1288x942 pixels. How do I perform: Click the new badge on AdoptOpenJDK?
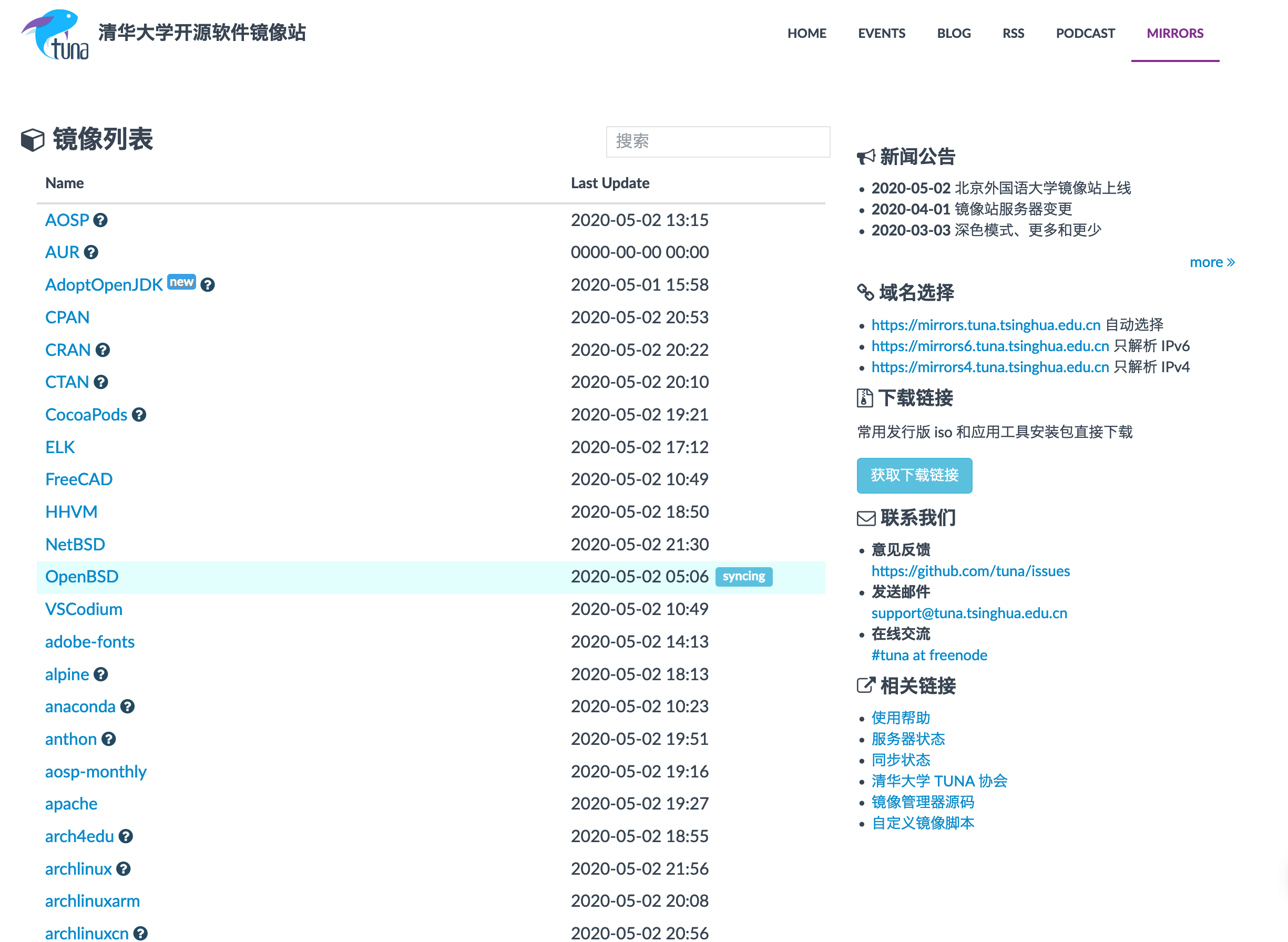point(181,282)
